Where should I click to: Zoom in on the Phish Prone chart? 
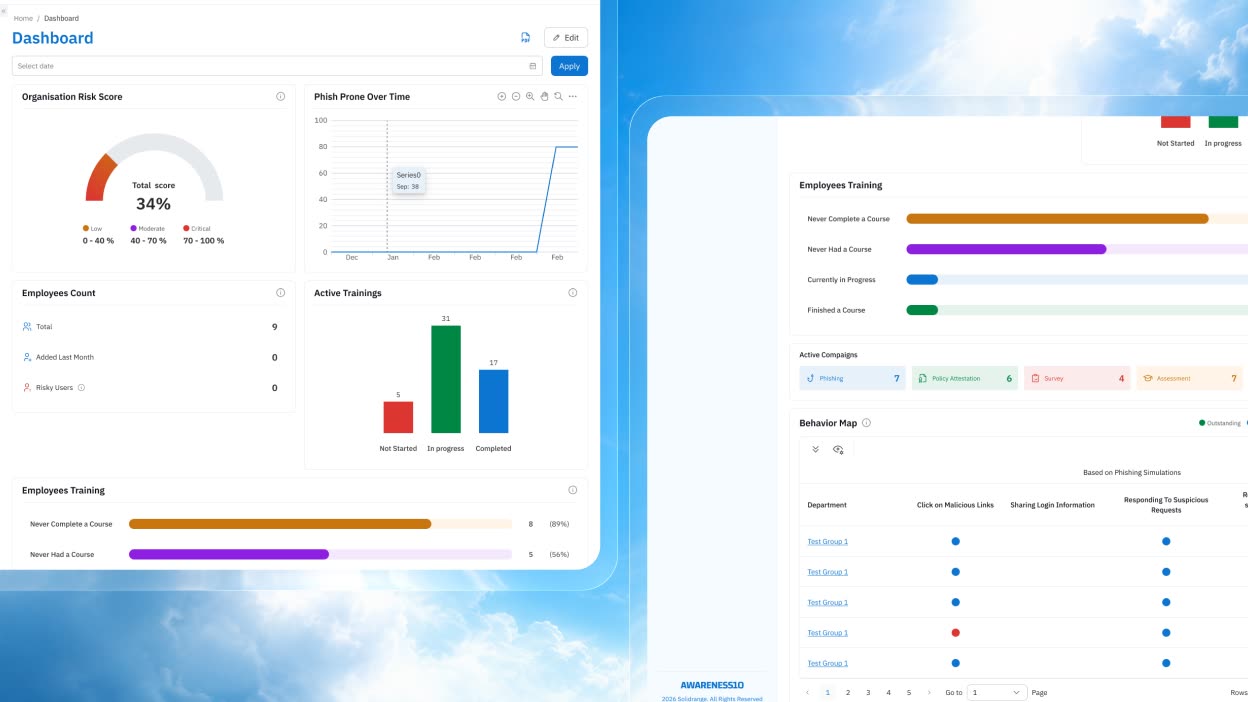(502, 97)
